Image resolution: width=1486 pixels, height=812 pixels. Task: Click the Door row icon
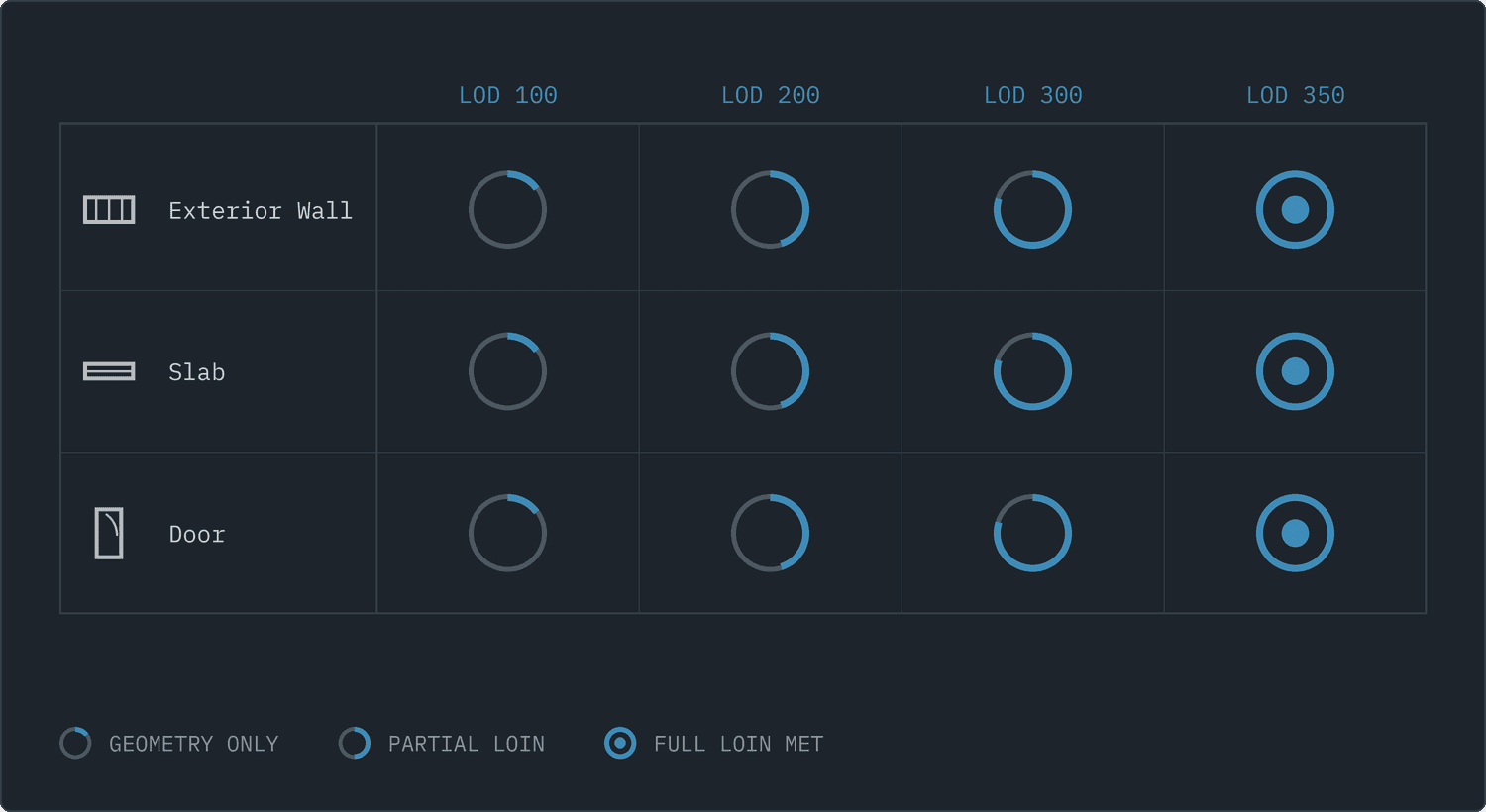tap(109, 533)
